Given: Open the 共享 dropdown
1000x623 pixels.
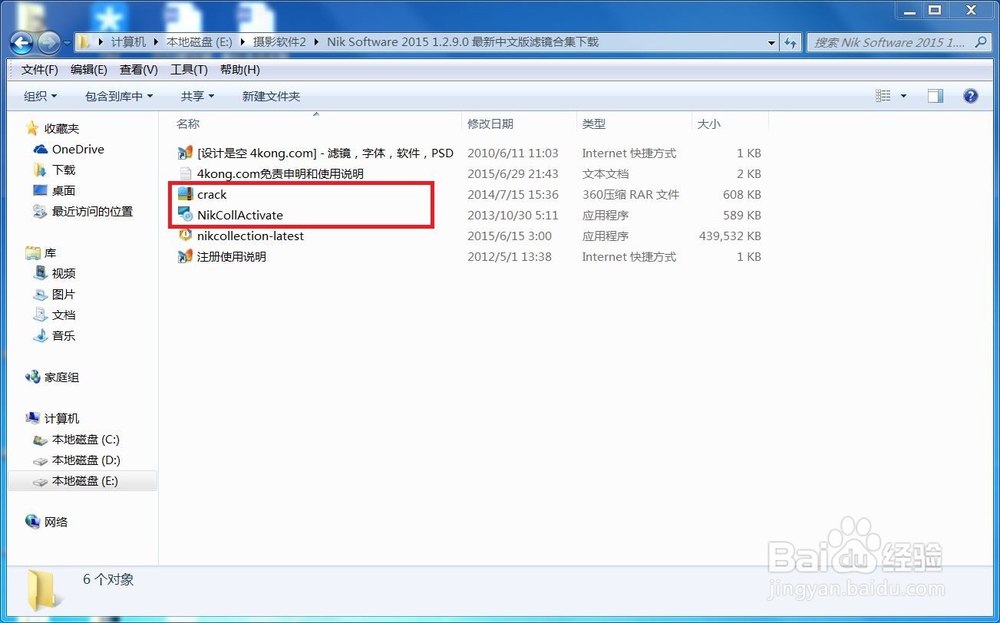Looking at the screenshot, I should click(197, 96).
